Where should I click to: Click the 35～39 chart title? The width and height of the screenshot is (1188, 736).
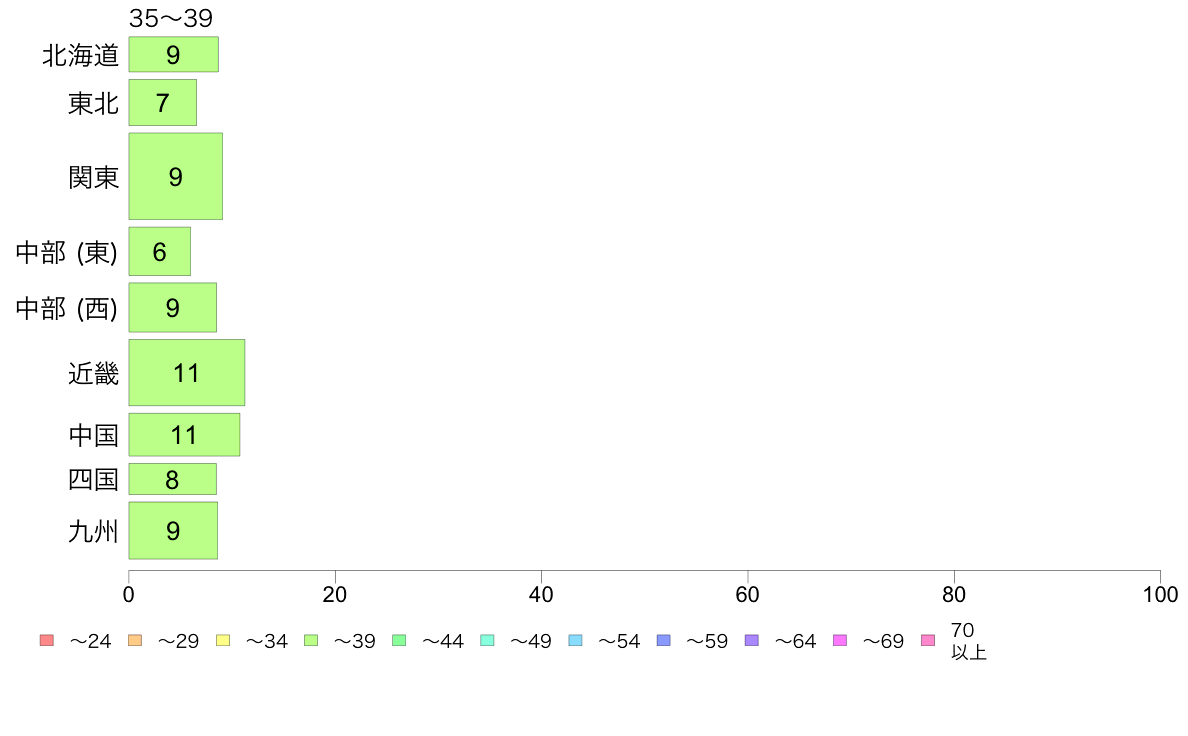(170, 17)
